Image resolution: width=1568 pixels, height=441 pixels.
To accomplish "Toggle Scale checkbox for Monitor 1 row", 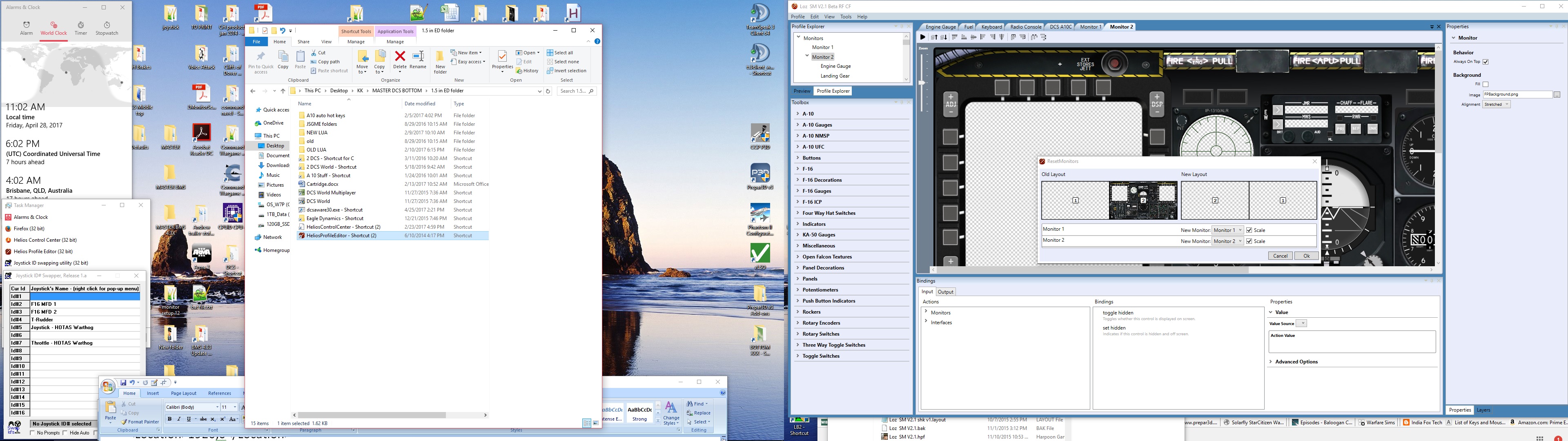I will click(1249, 230).
